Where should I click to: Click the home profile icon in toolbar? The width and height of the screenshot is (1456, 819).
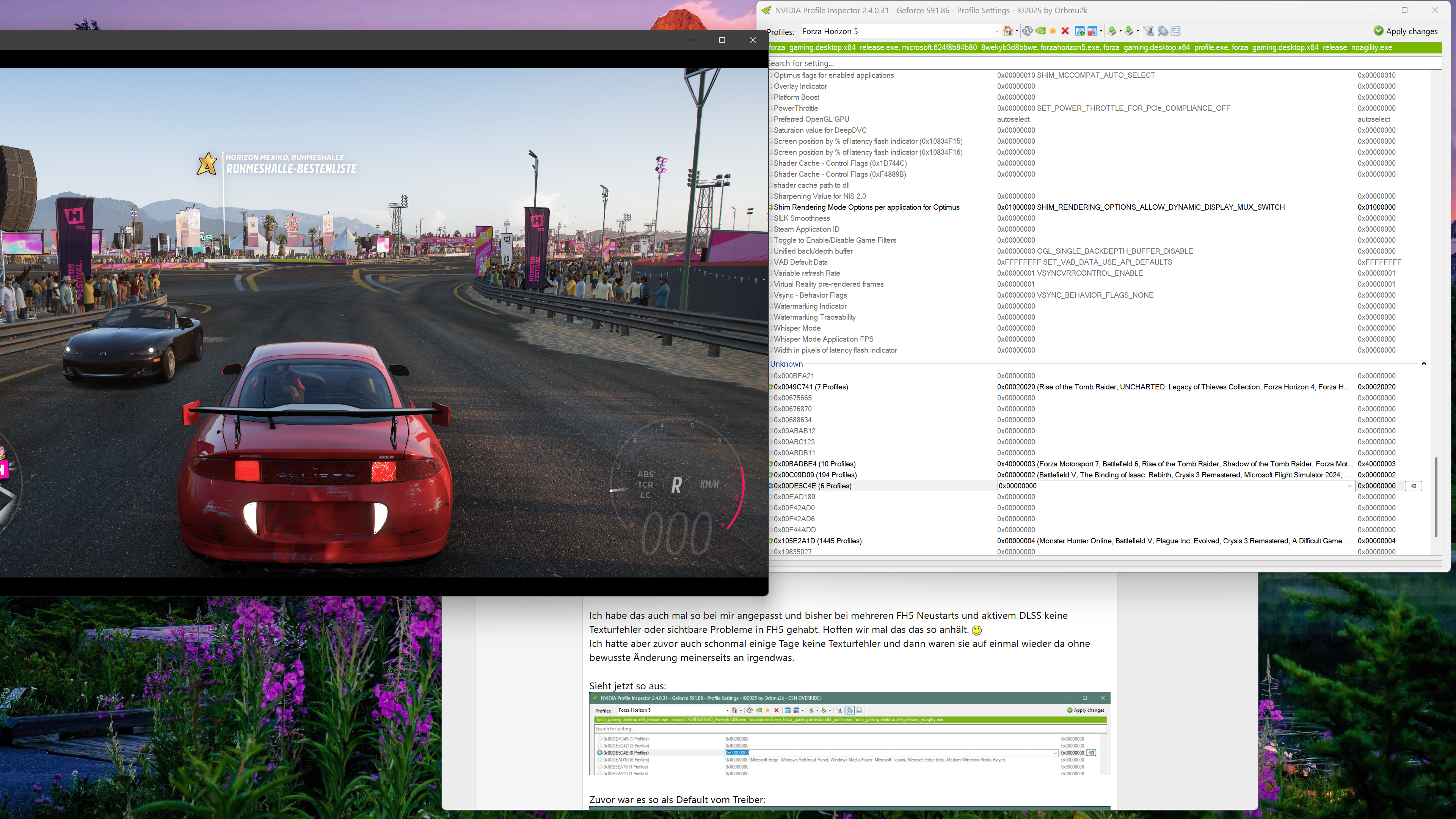(1008, 31)
